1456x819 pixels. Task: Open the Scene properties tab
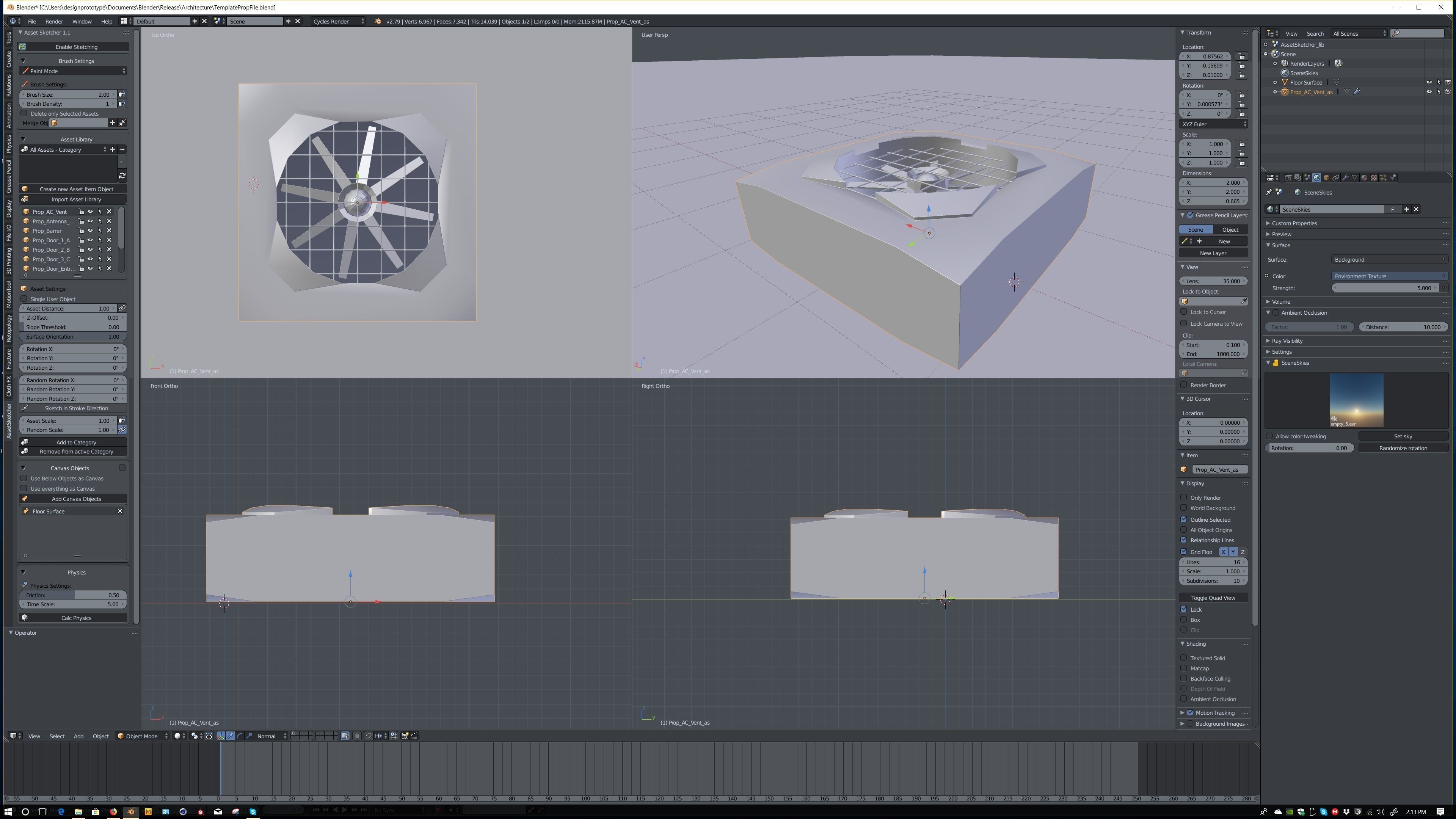(x=1307, y=177)
